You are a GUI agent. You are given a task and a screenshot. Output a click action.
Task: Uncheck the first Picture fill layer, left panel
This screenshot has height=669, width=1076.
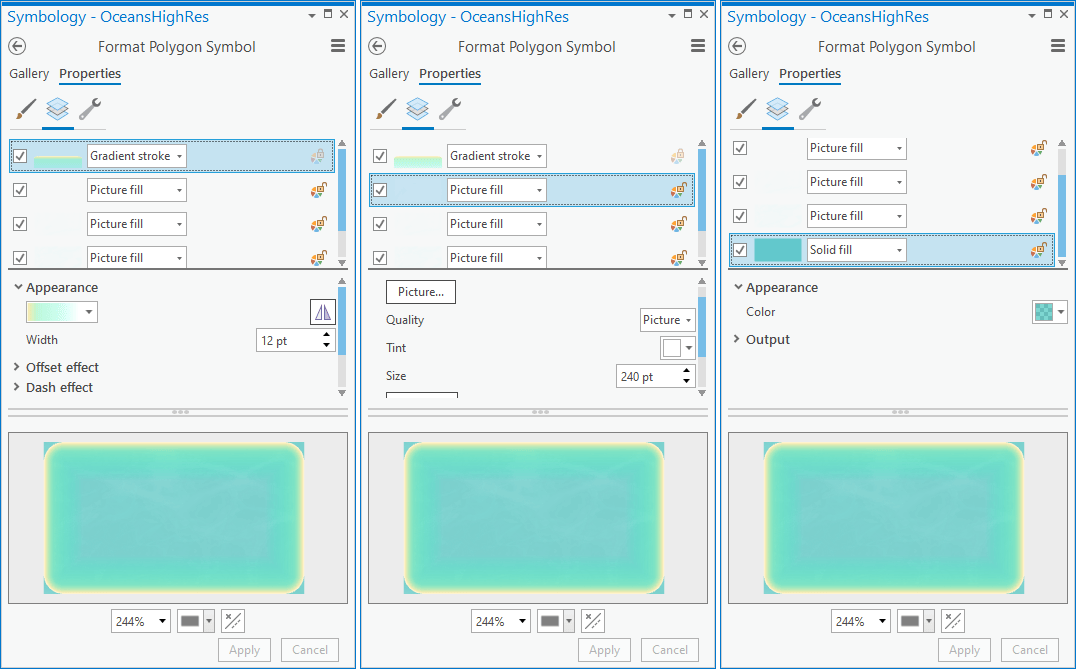(x=20, y=190)
